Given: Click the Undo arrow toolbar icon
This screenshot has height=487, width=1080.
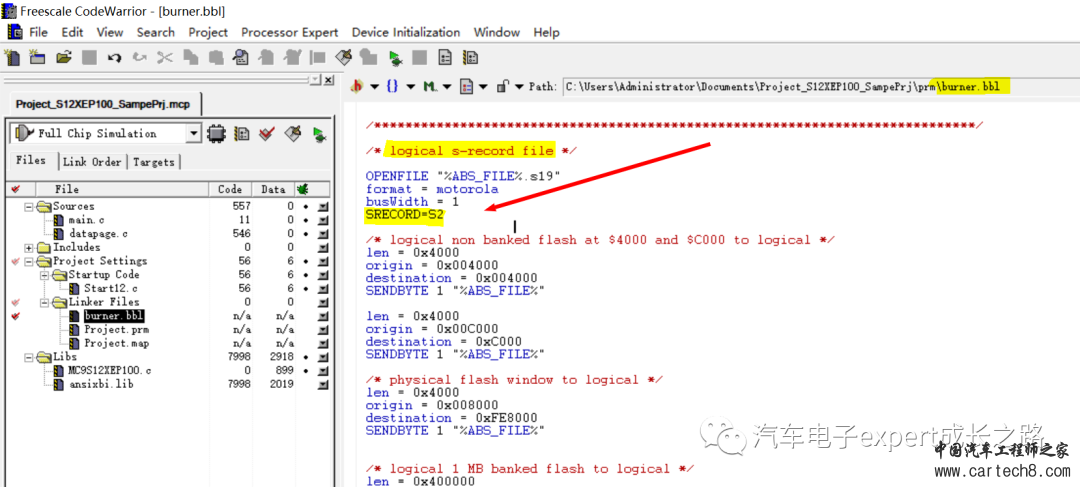Looking at the screenshot, I should coord(114,57).
